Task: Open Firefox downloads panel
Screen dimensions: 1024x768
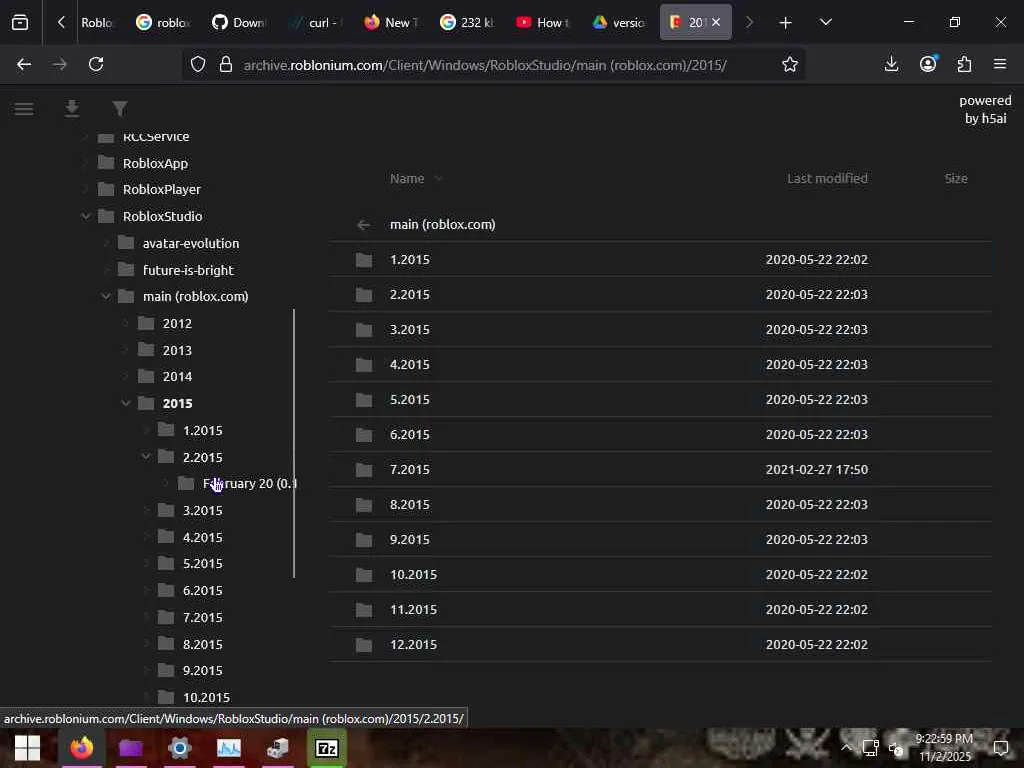Action: 891,64
